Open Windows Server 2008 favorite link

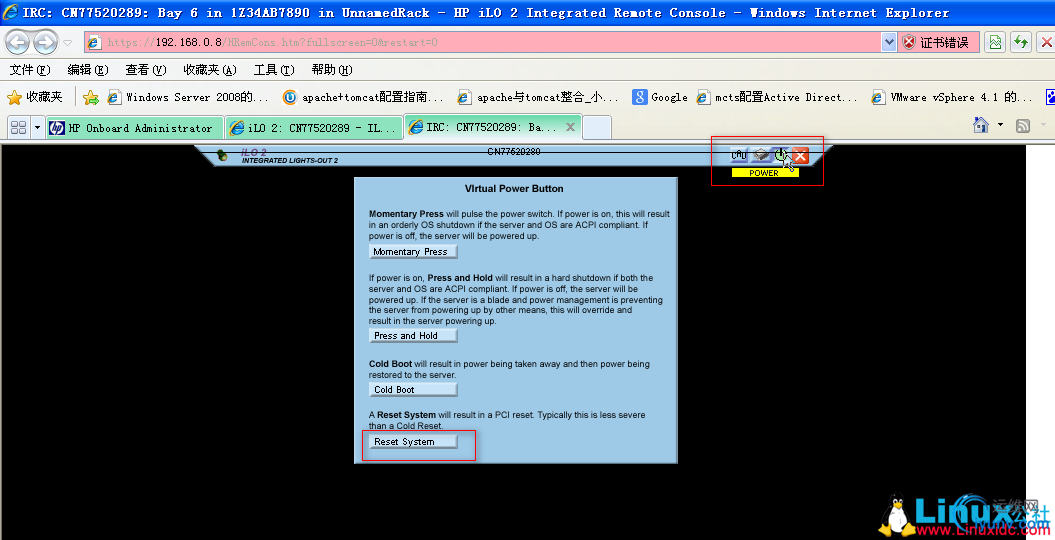[188, 98]
